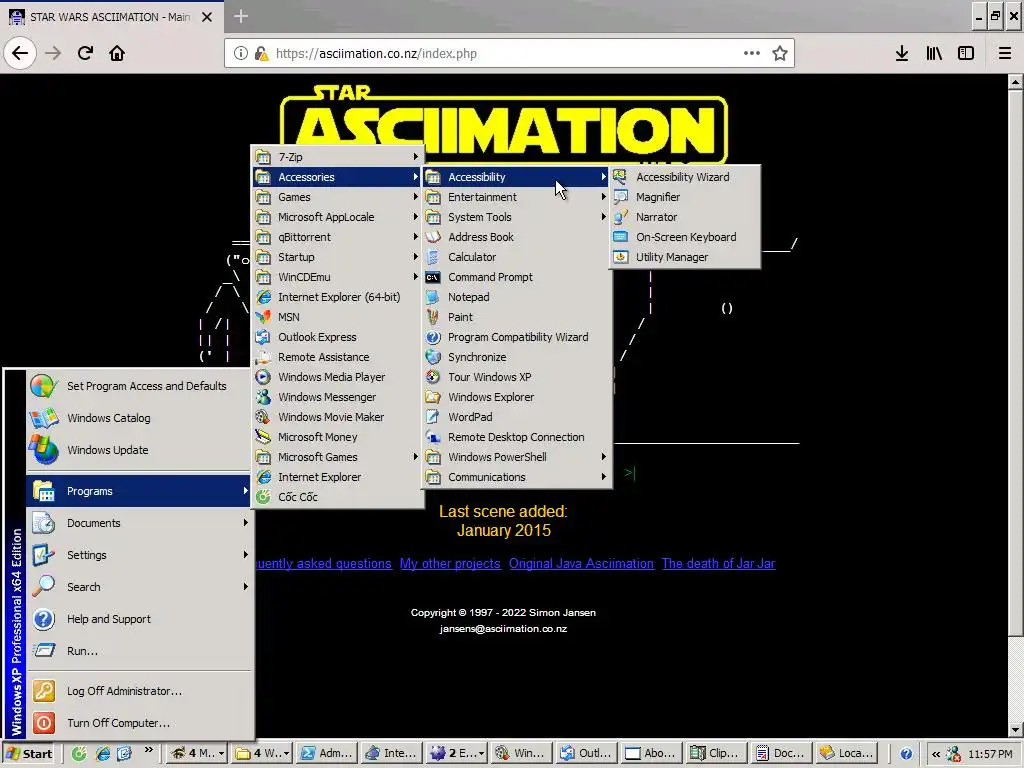Click Remote Desktop Connection icon

432,437
